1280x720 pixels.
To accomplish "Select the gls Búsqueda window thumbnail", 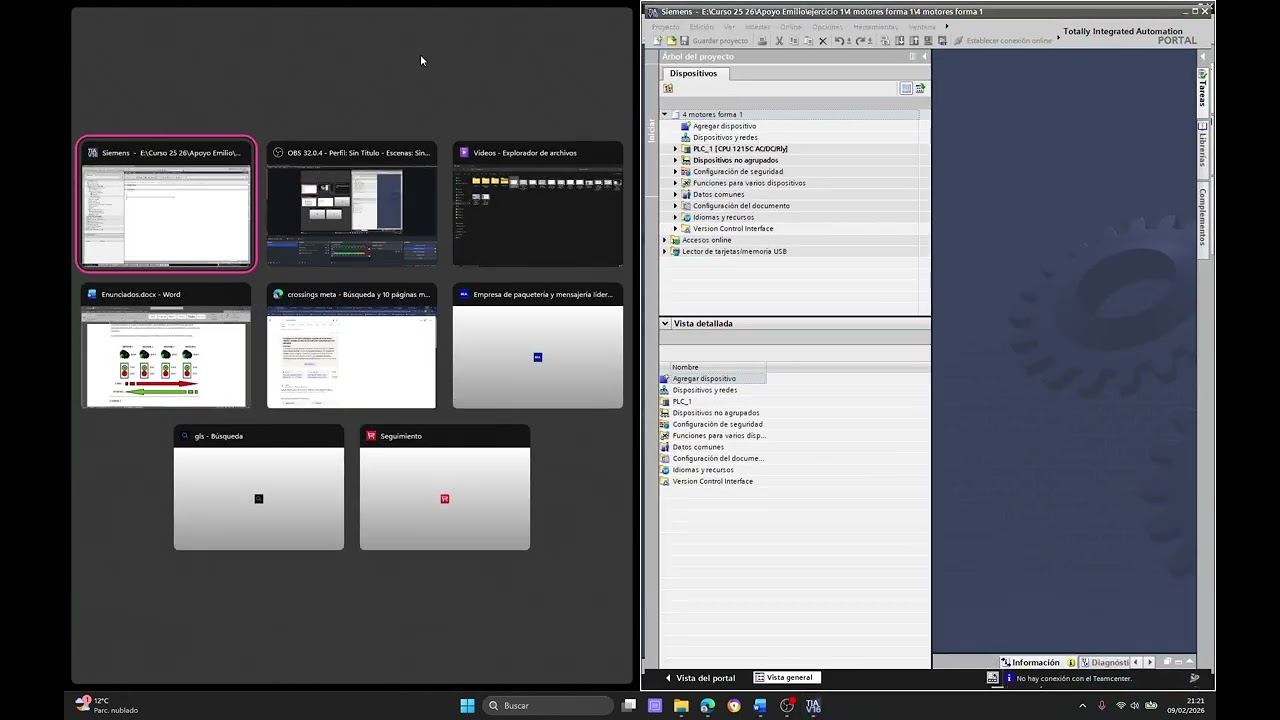I will click(x=259, y=488).
